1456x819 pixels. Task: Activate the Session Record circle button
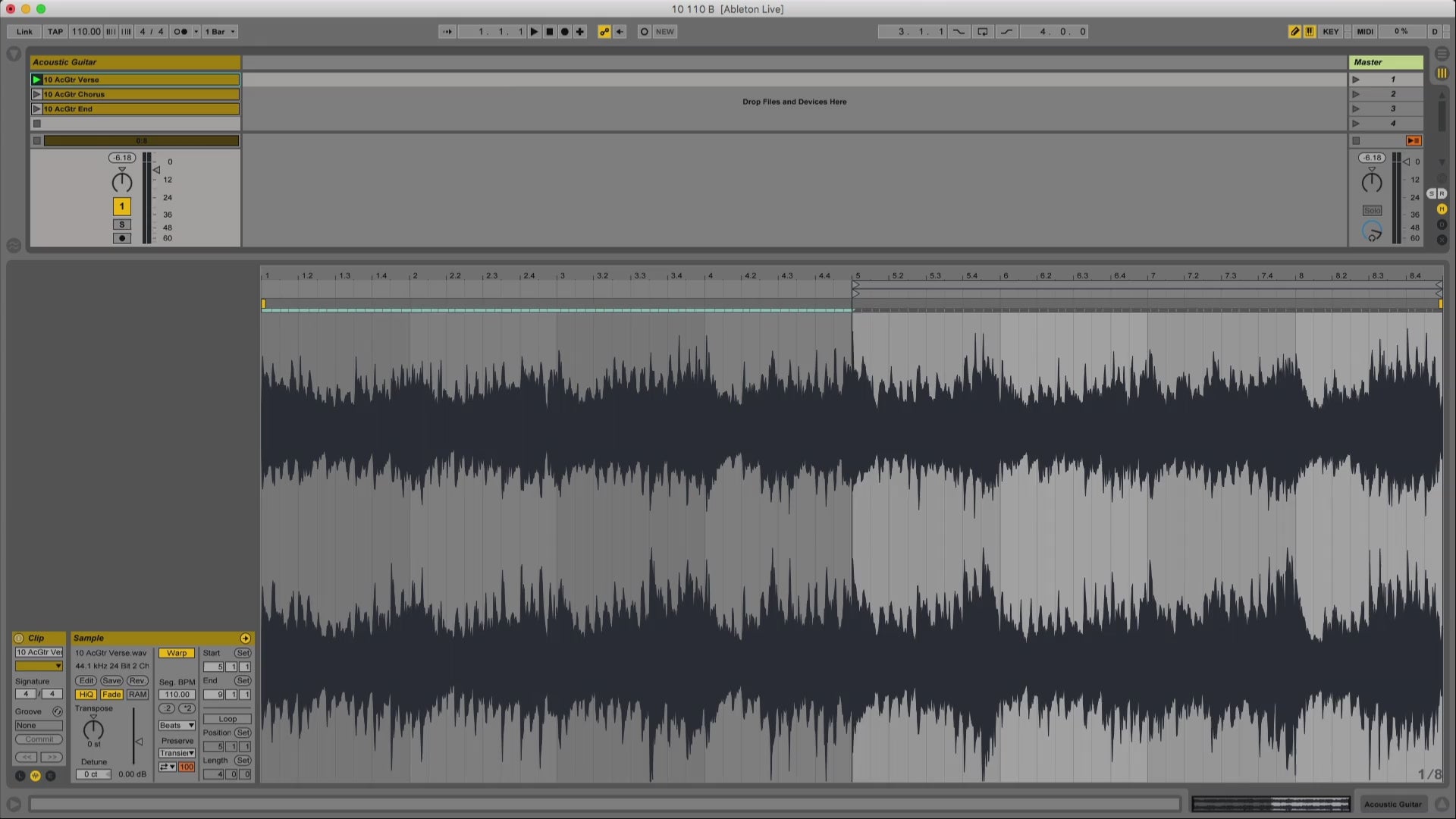pyautogui.click(x=645, y=32)
